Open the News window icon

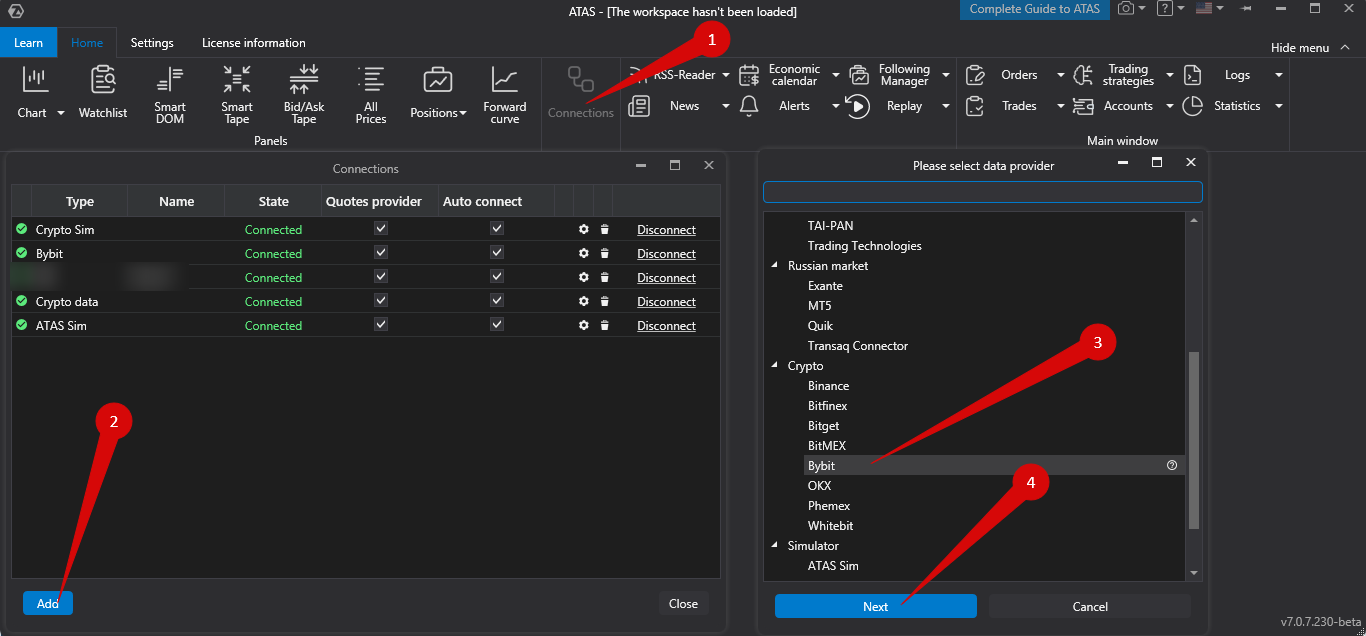[639, 106]
